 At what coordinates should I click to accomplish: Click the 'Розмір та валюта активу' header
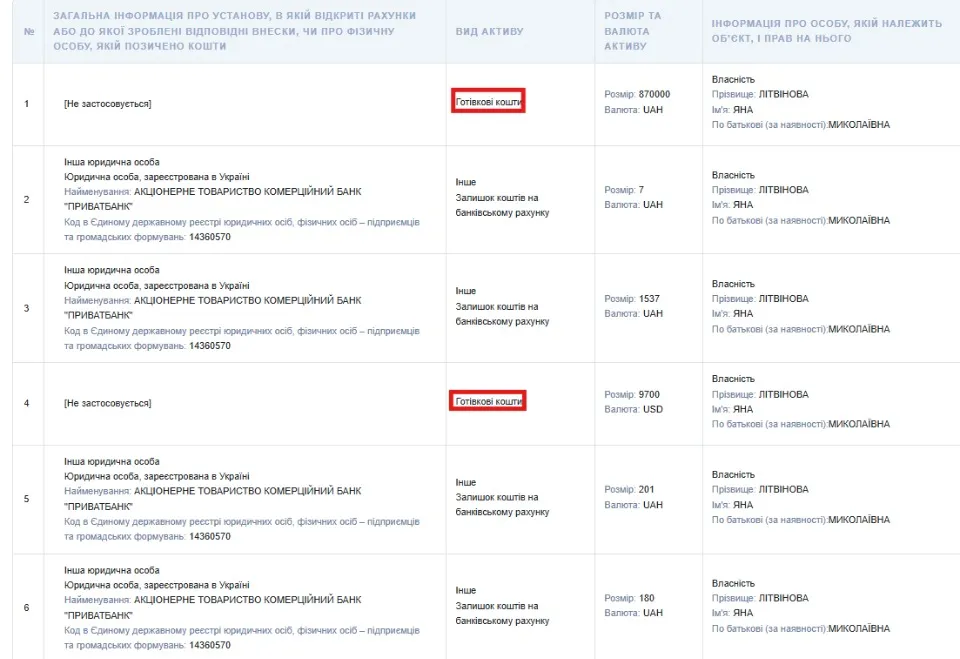tap(632, 31)
